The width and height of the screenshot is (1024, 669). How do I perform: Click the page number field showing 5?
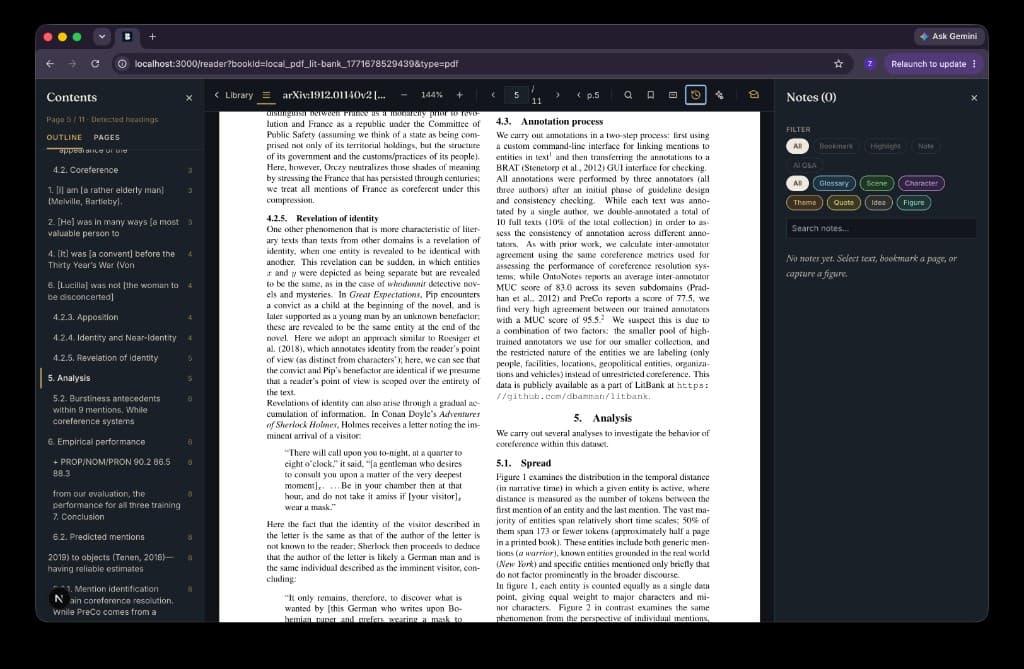coord(516,95)
